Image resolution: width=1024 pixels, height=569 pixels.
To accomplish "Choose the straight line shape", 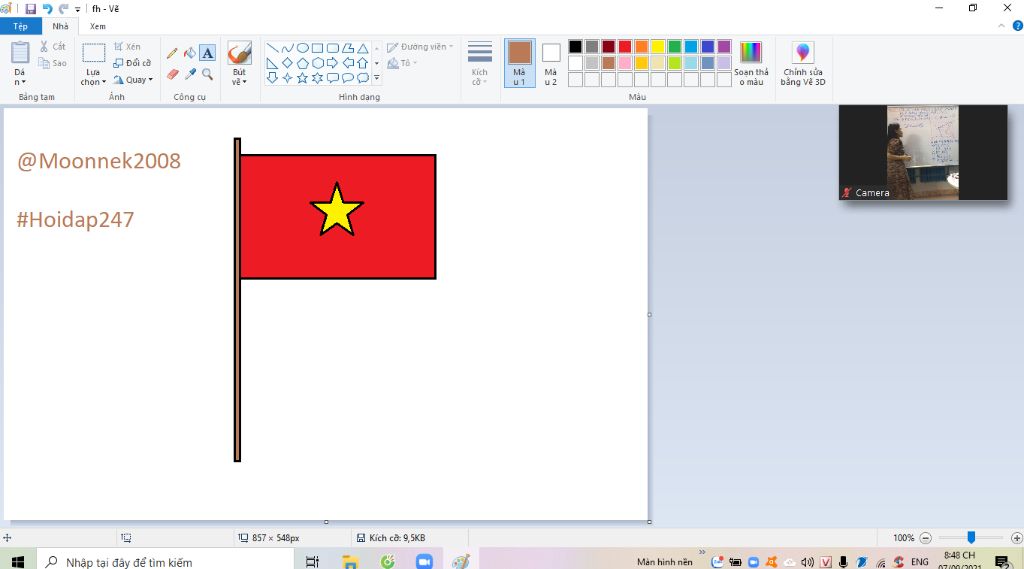I will (272, 48).
